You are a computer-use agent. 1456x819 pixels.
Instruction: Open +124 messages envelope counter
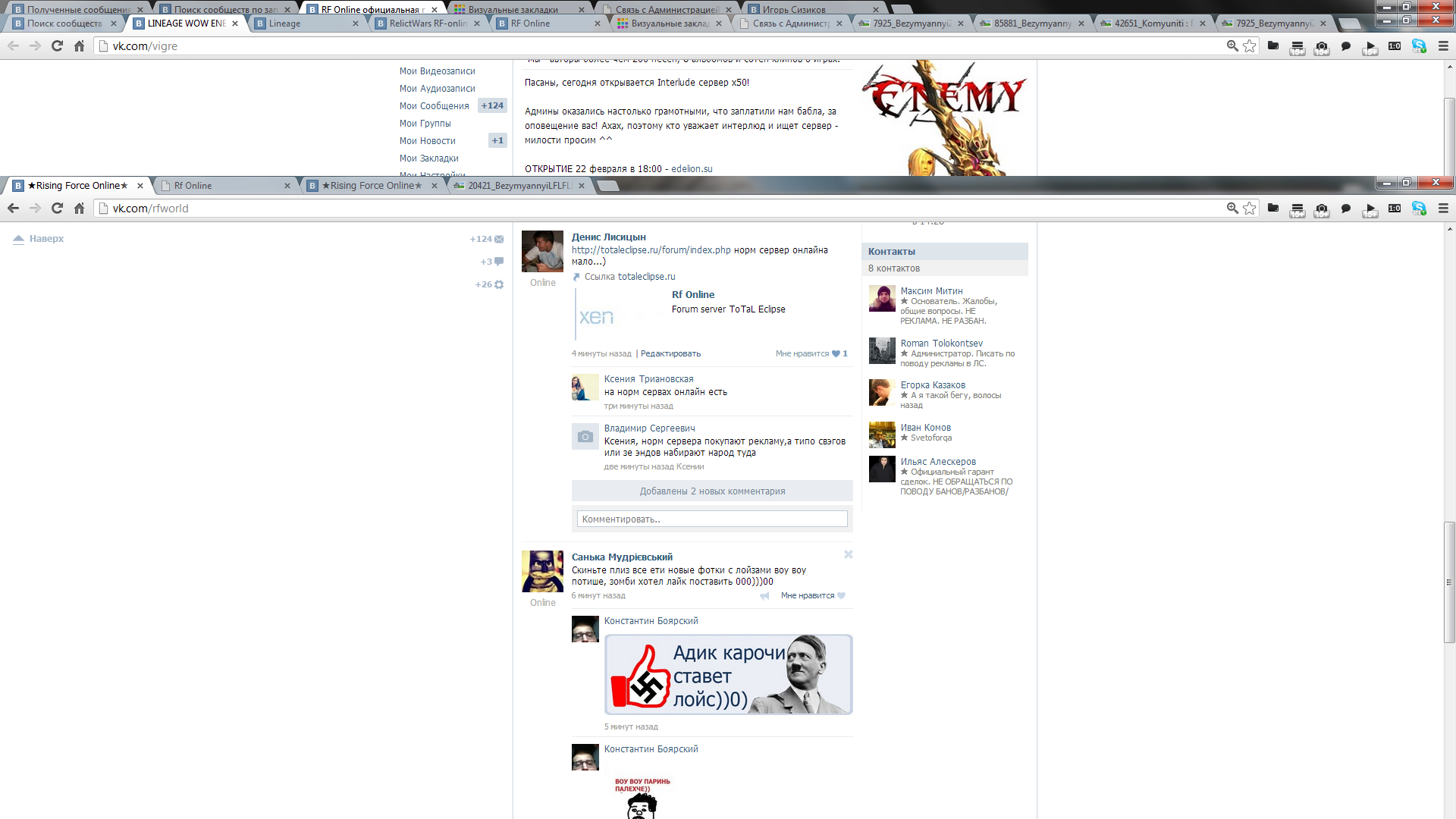(x=487, y=239)
